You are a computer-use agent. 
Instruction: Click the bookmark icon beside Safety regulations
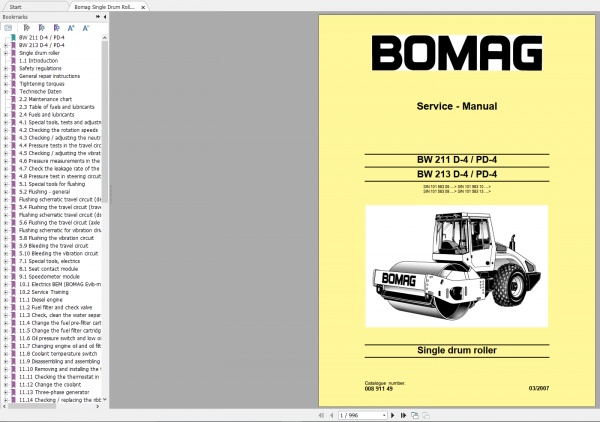13,68
